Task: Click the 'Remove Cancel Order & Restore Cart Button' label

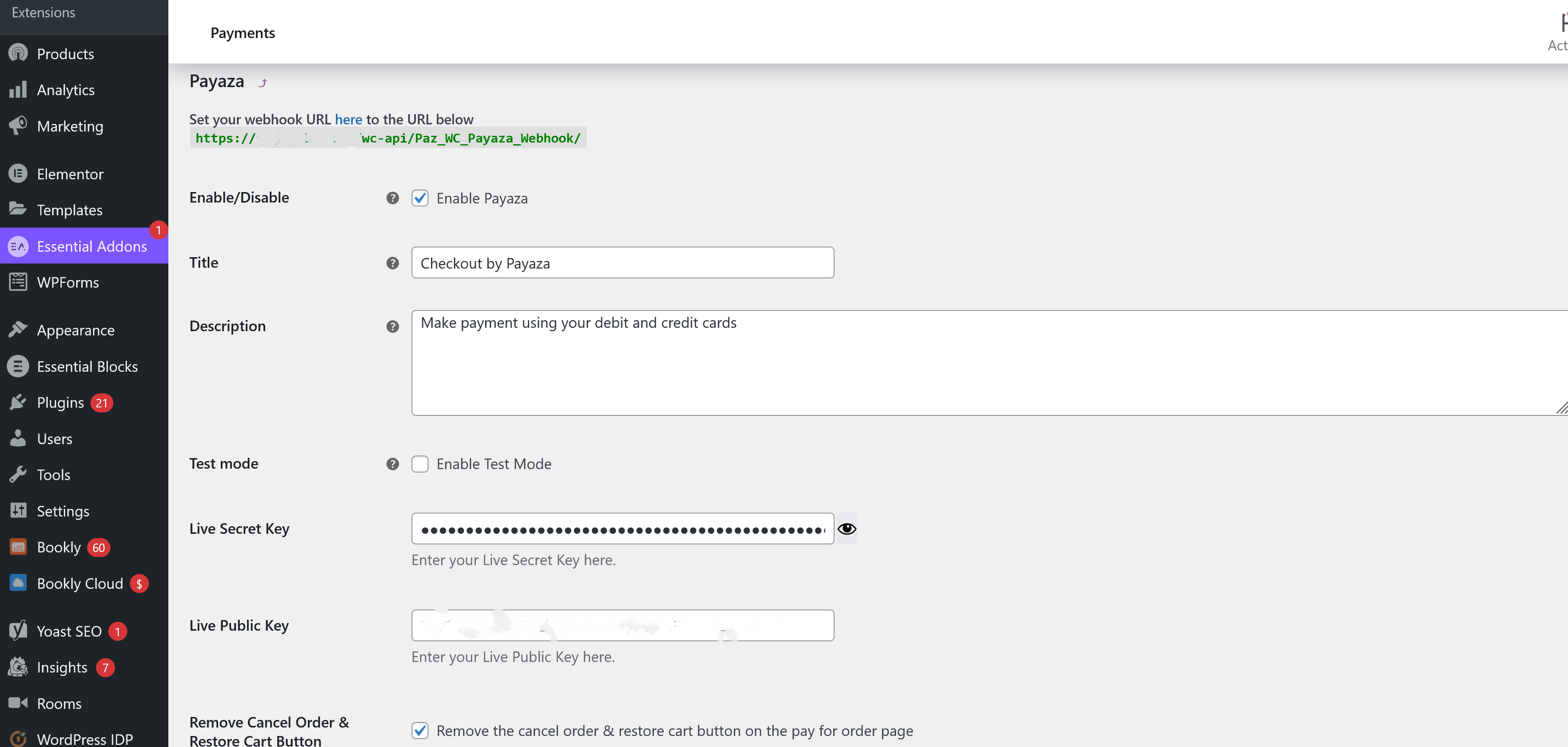Action: click(269, 731)
